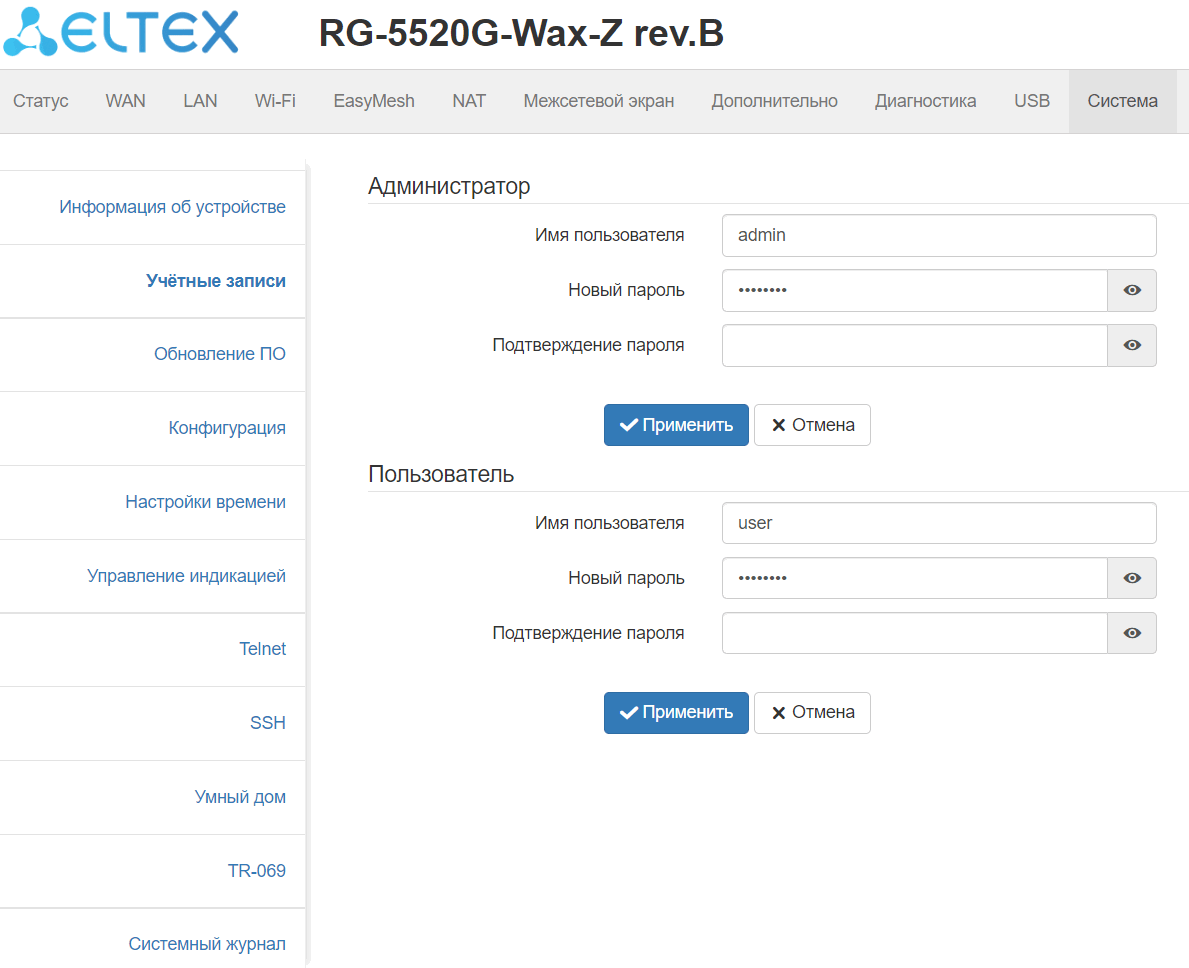Open the Статус tab
1189x968 pixels.
[41, 102]
